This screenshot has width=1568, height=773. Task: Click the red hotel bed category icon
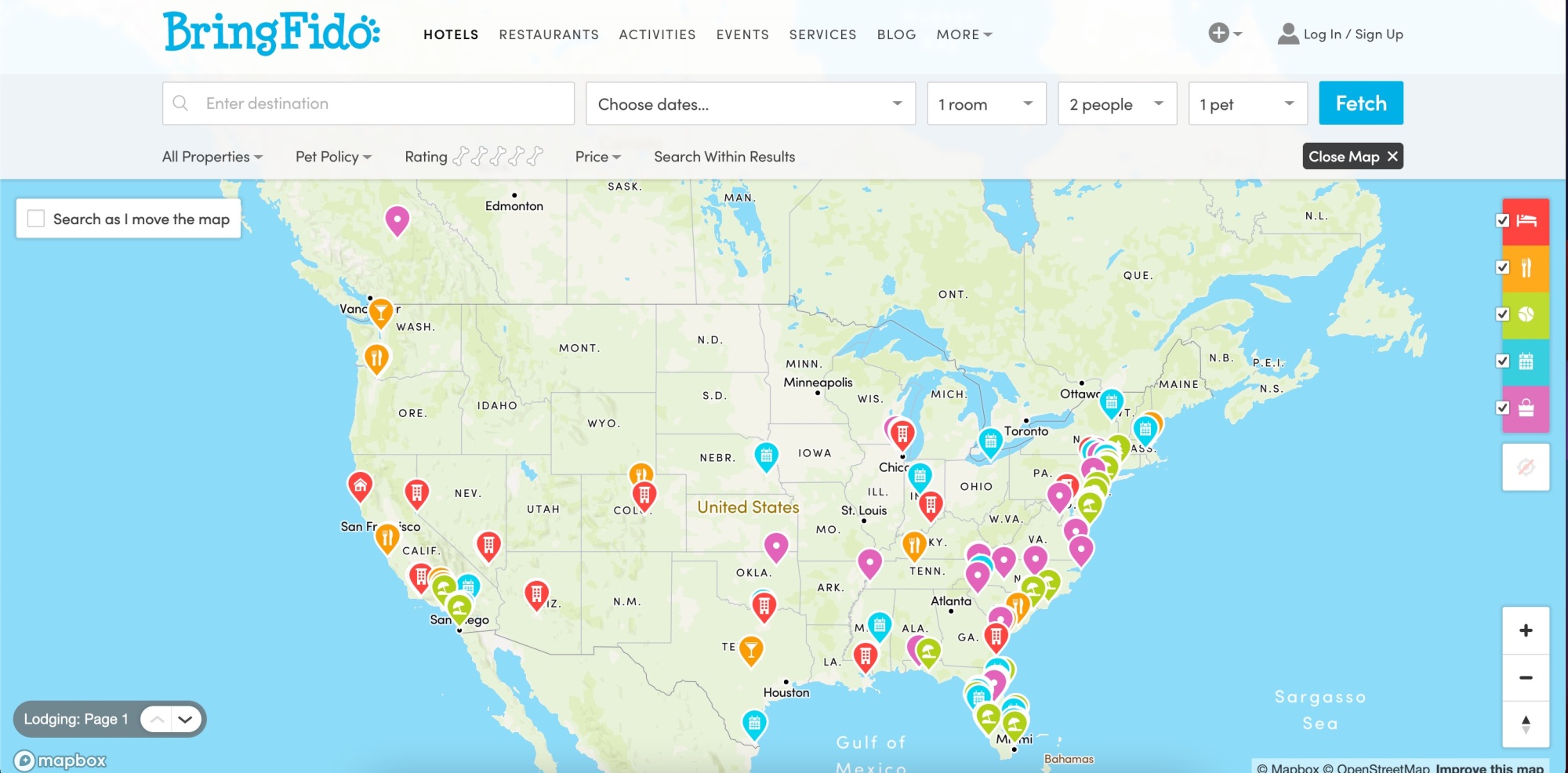click(1526, 221)
